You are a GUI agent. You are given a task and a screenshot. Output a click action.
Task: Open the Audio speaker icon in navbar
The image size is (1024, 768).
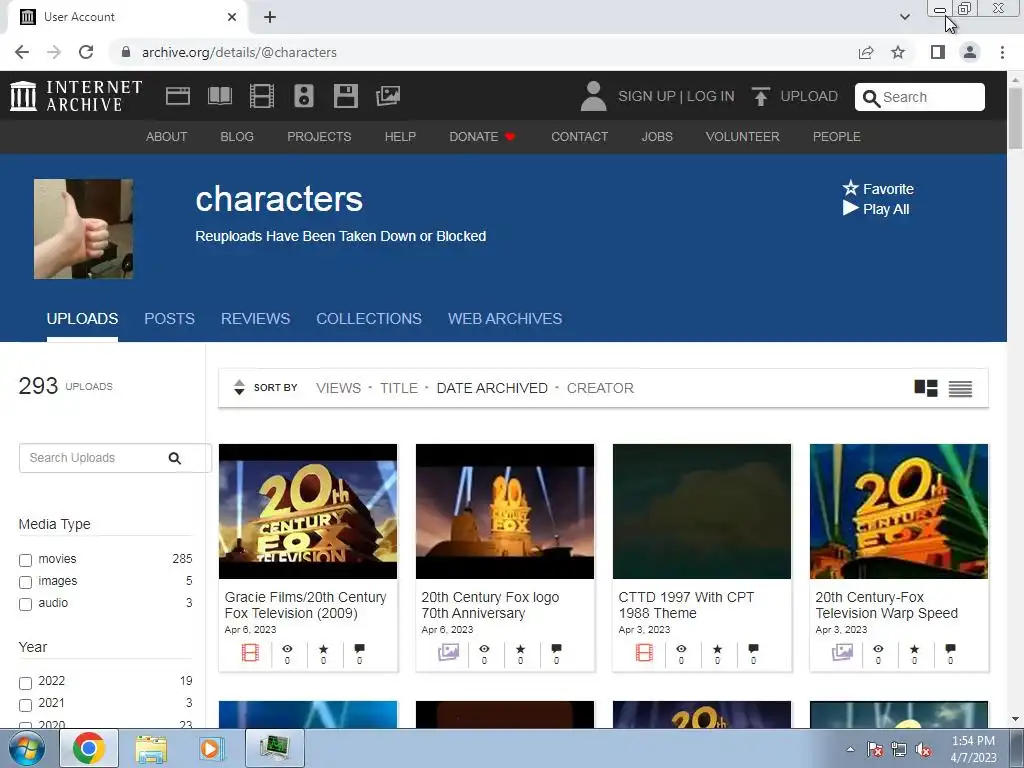coord(304,96)
